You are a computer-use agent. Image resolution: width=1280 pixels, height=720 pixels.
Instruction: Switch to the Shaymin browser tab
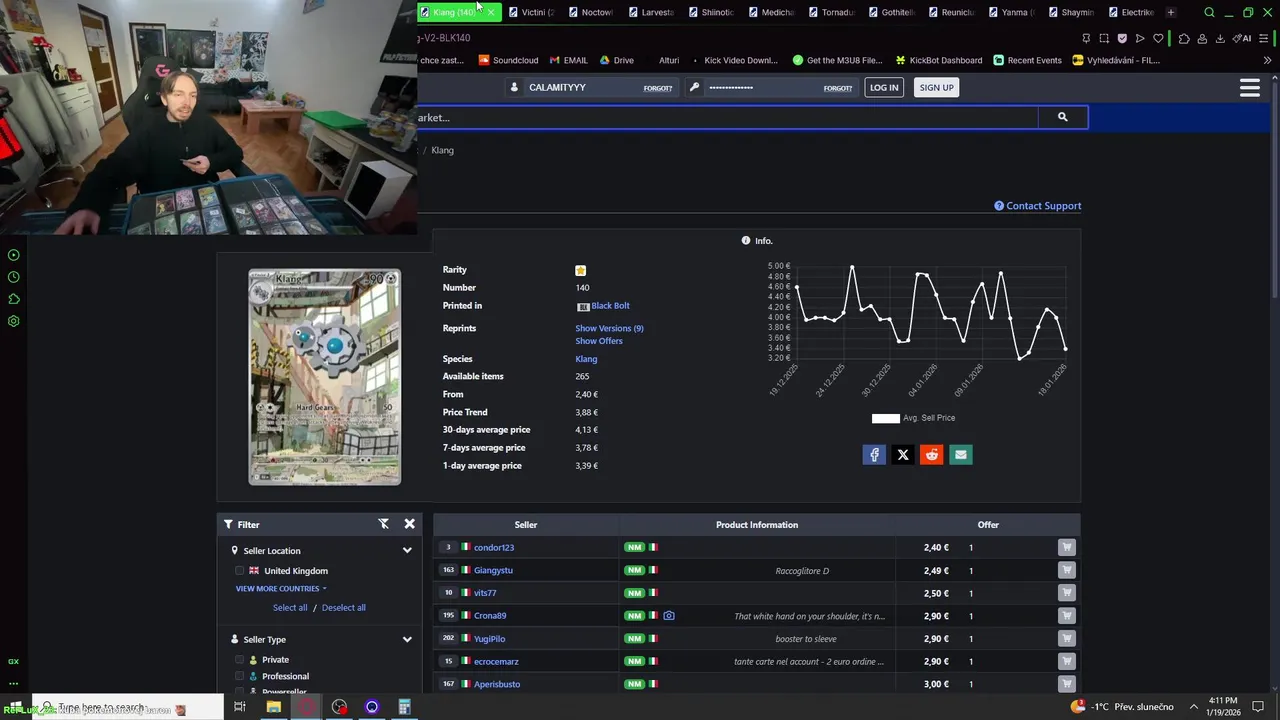click(1070, 12)
